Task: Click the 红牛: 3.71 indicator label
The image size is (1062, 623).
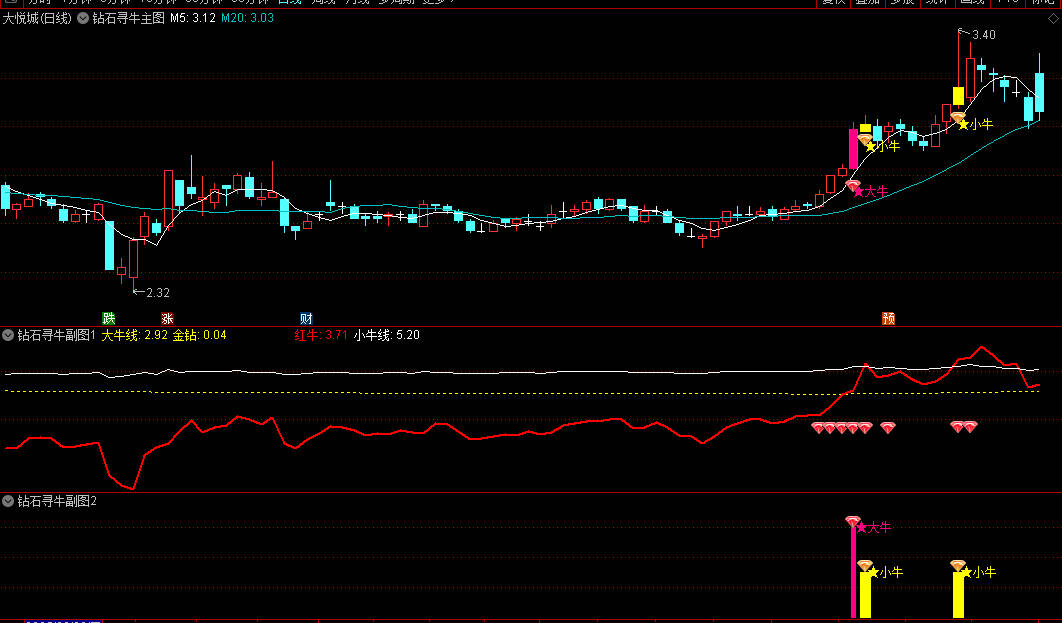Action: tap(320, 335)
